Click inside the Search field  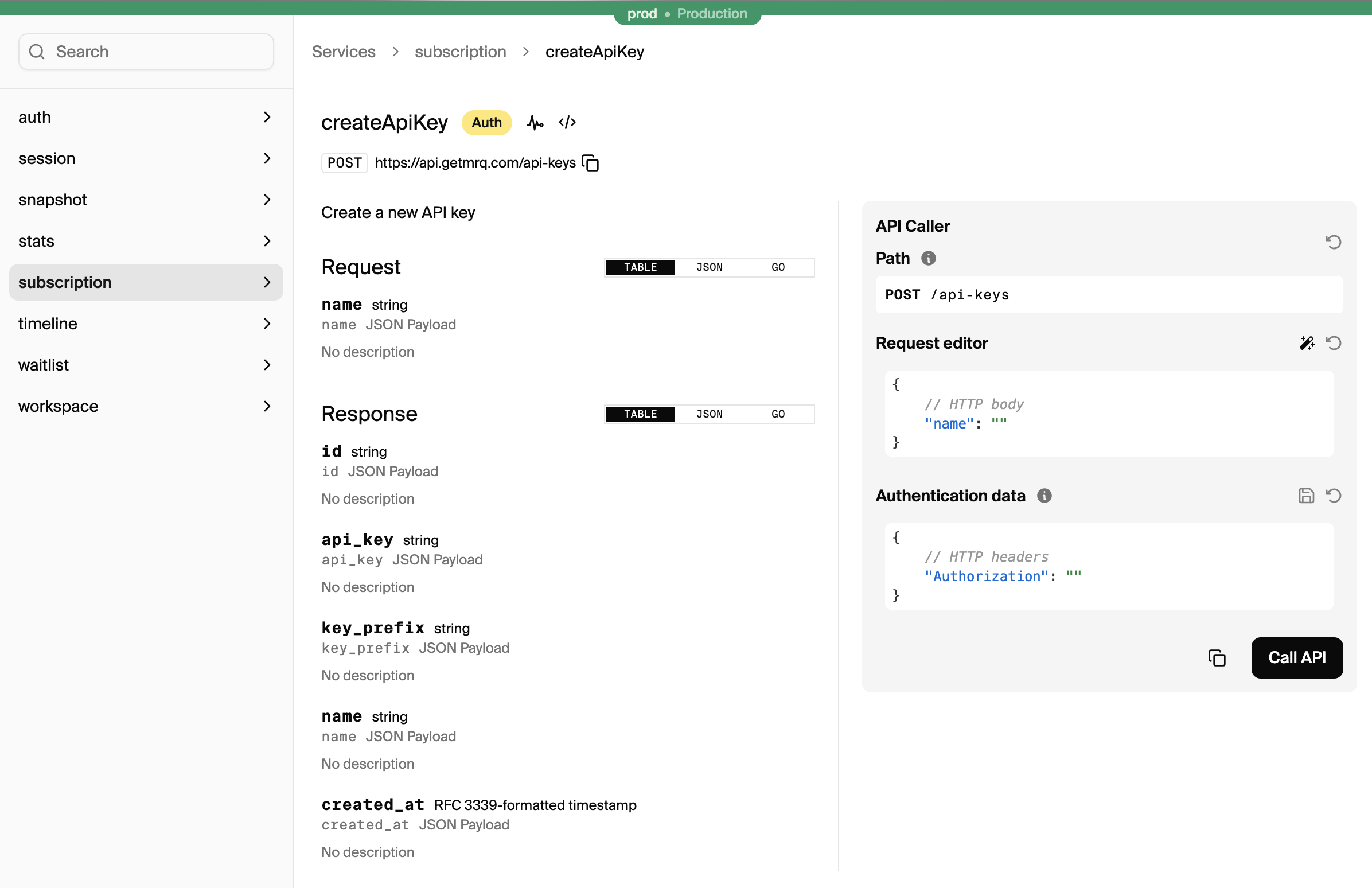(146, 51)
